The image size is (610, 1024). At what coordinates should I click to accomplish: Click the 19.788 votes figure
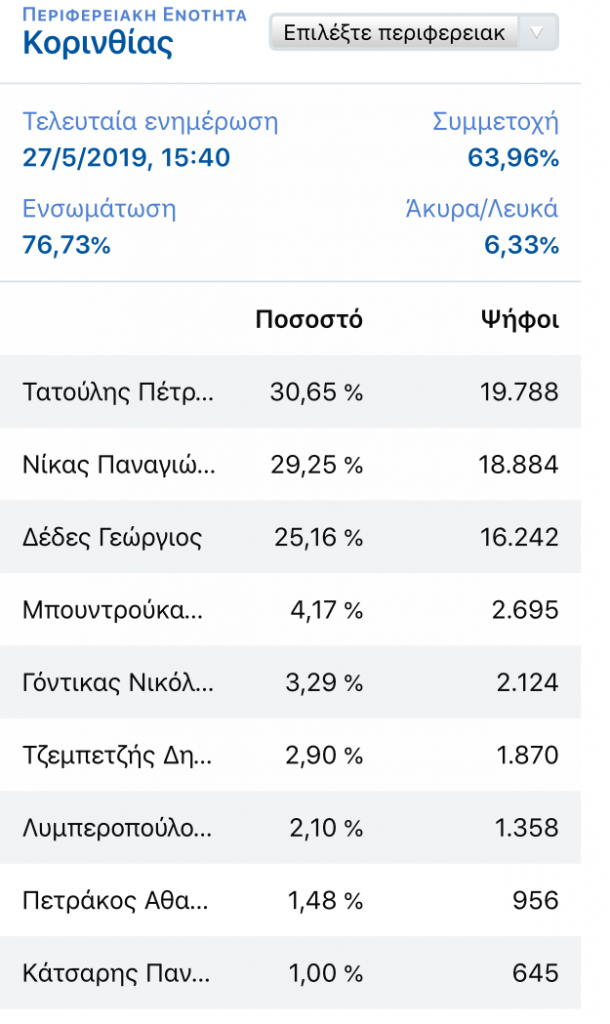click(x=519, y=392)
